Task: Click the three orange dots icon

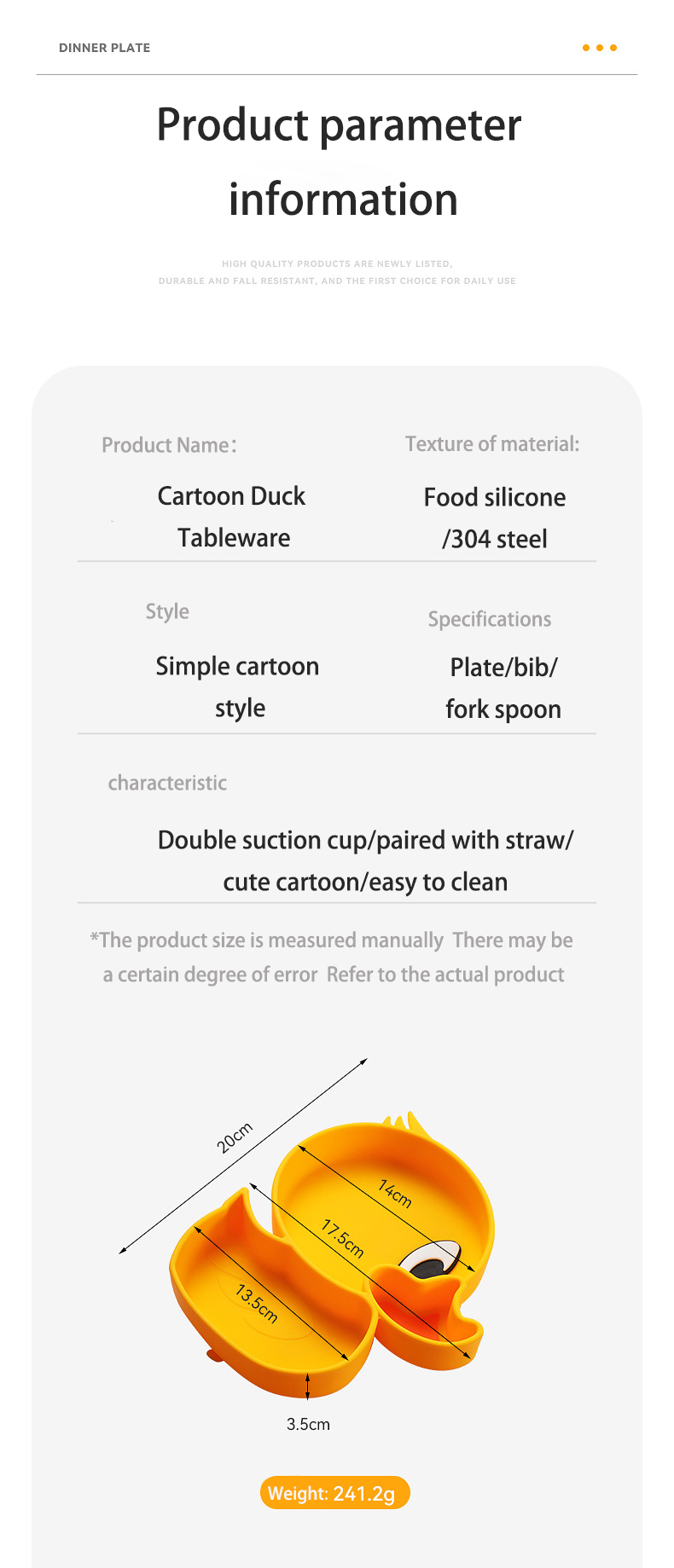Action: pyautogui.click(x=599, y=48)
